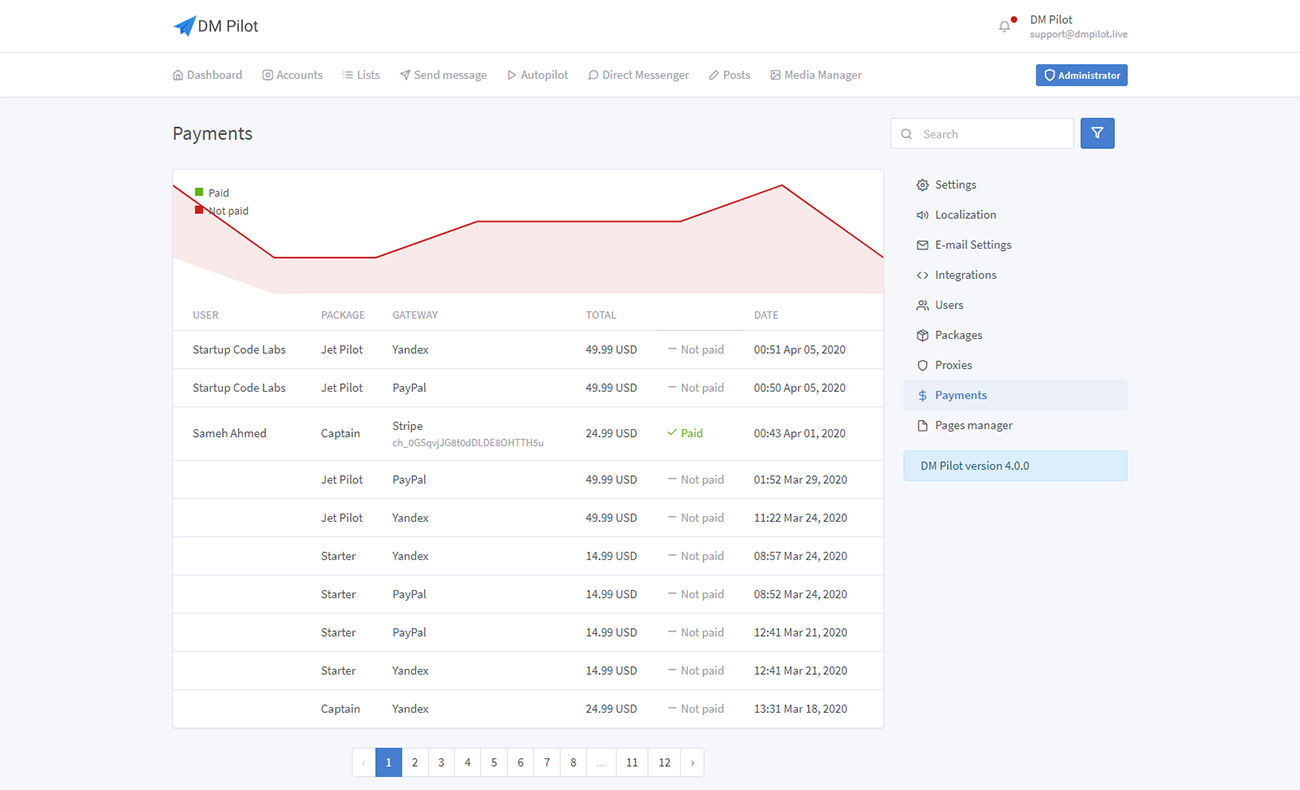The image size is (1300, 790).
Task: Click the Autopilot play icon
Action: 512,75
